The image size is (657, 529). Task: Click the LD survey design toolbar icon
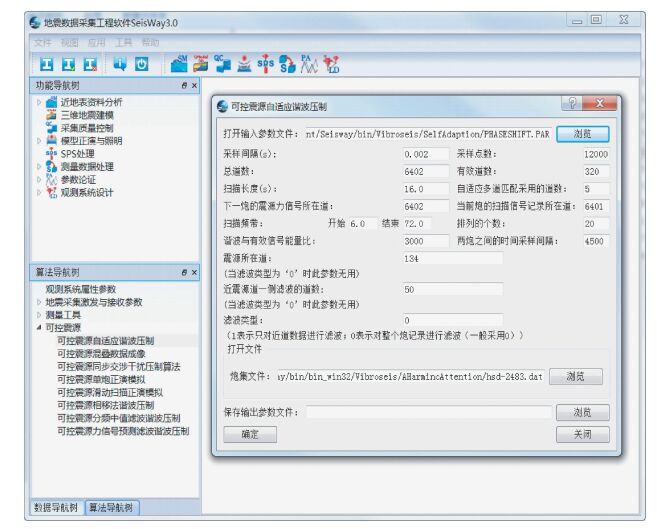pyautogui.click(x=332, y=64)
